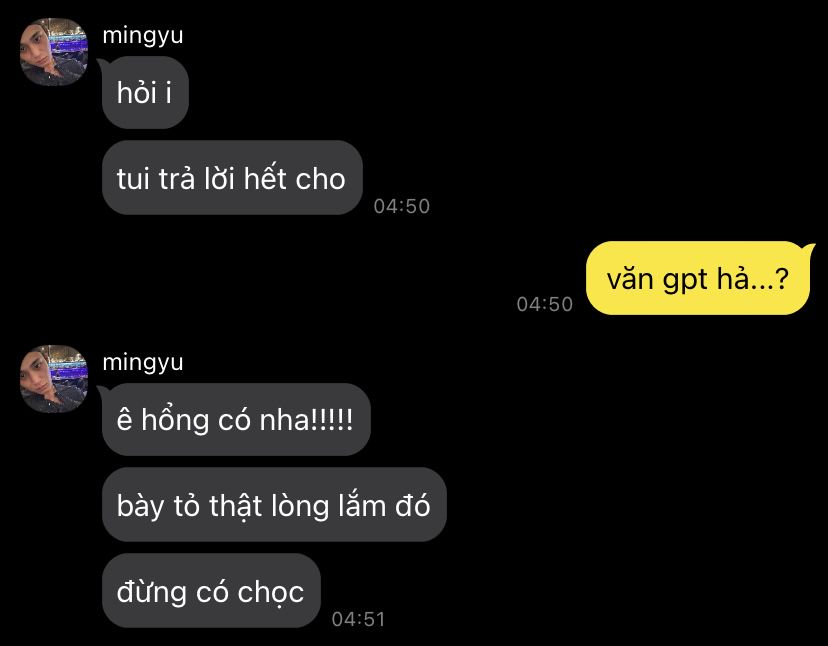Select the "ê hổng có nha!!!!!" message bubble
The height and width of the screenshot is (646, 828).
(236, 419)
